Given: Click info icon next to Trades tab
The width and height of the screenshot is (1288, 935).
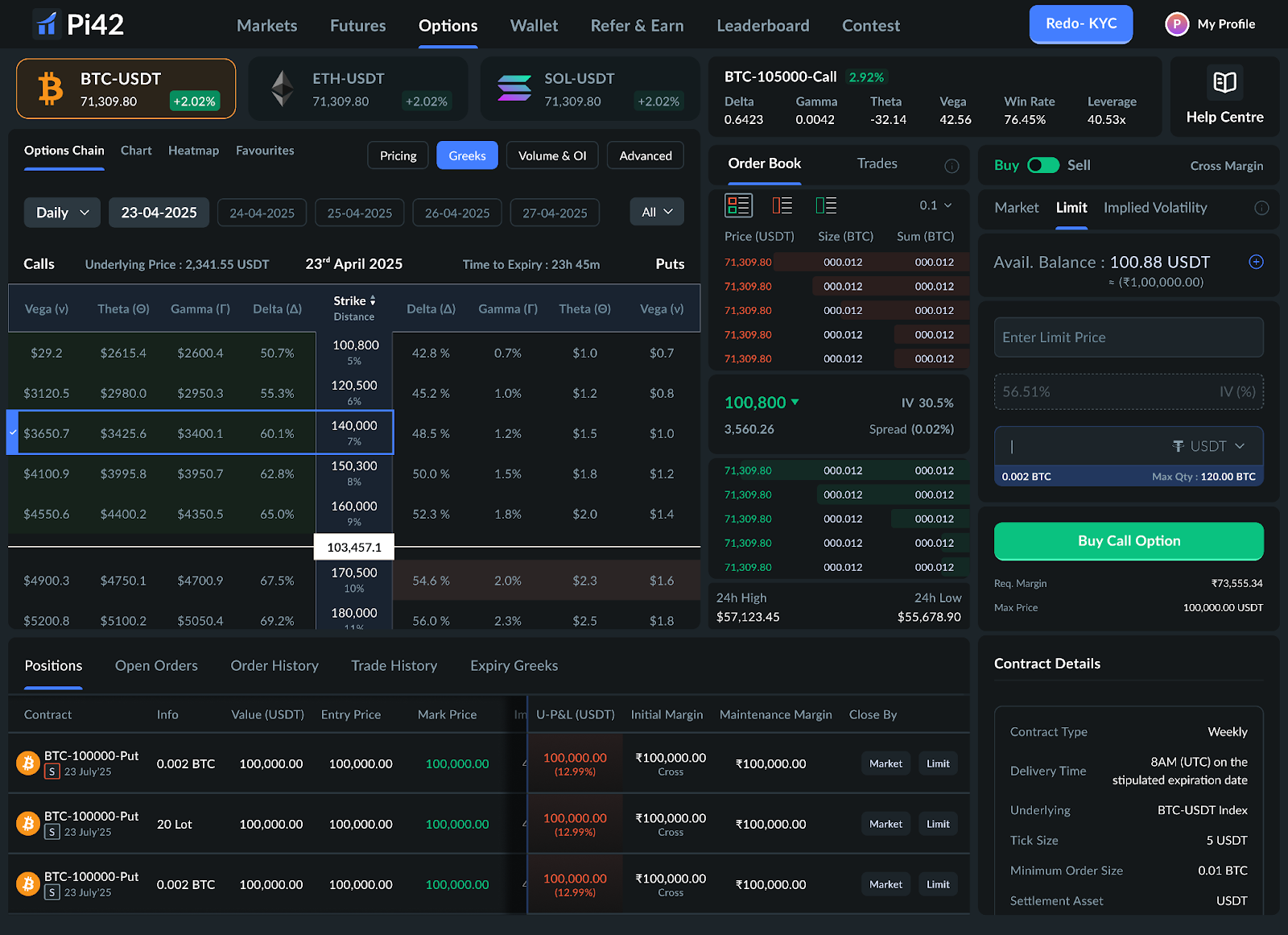Looking at the screenshot, I should tap(952, 166).
